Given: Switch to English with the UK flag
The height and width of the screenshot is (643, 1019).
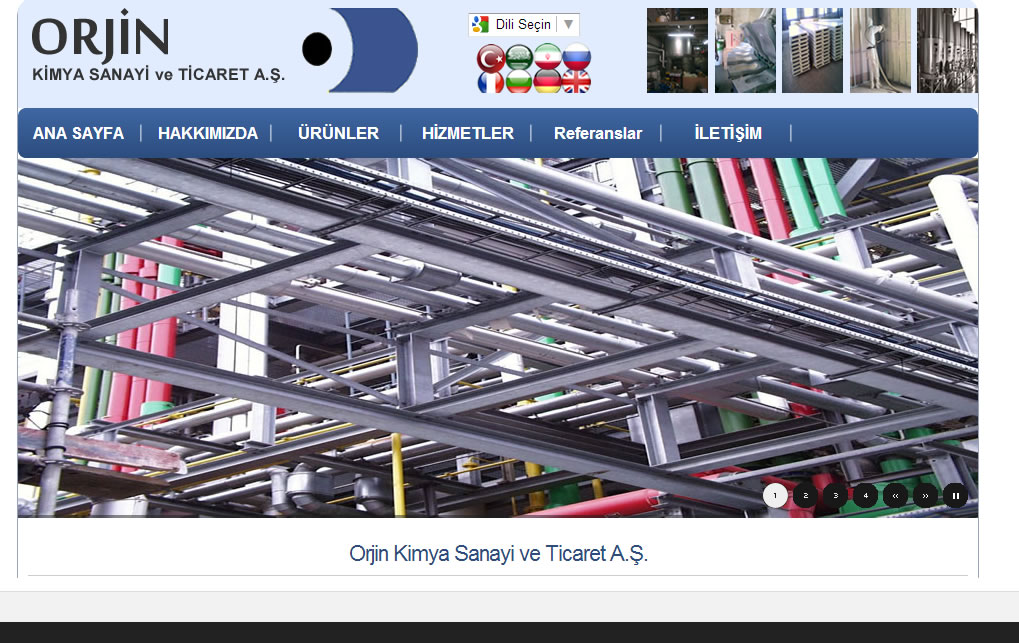Looking at the screenshot, I should point(576,83).
